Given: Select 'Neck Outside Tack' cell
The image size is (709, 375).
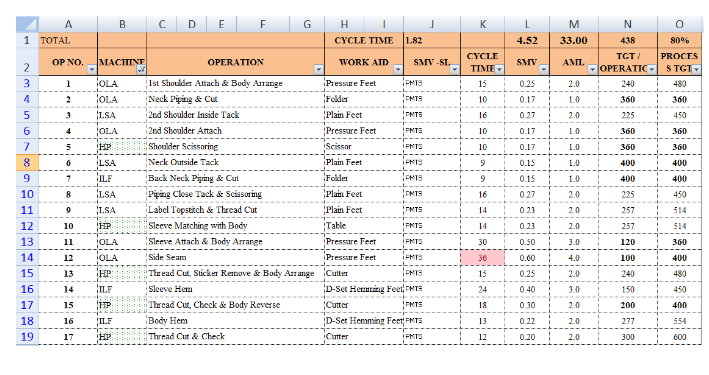Looking at the screenshot, I should [x=236, y=162].
